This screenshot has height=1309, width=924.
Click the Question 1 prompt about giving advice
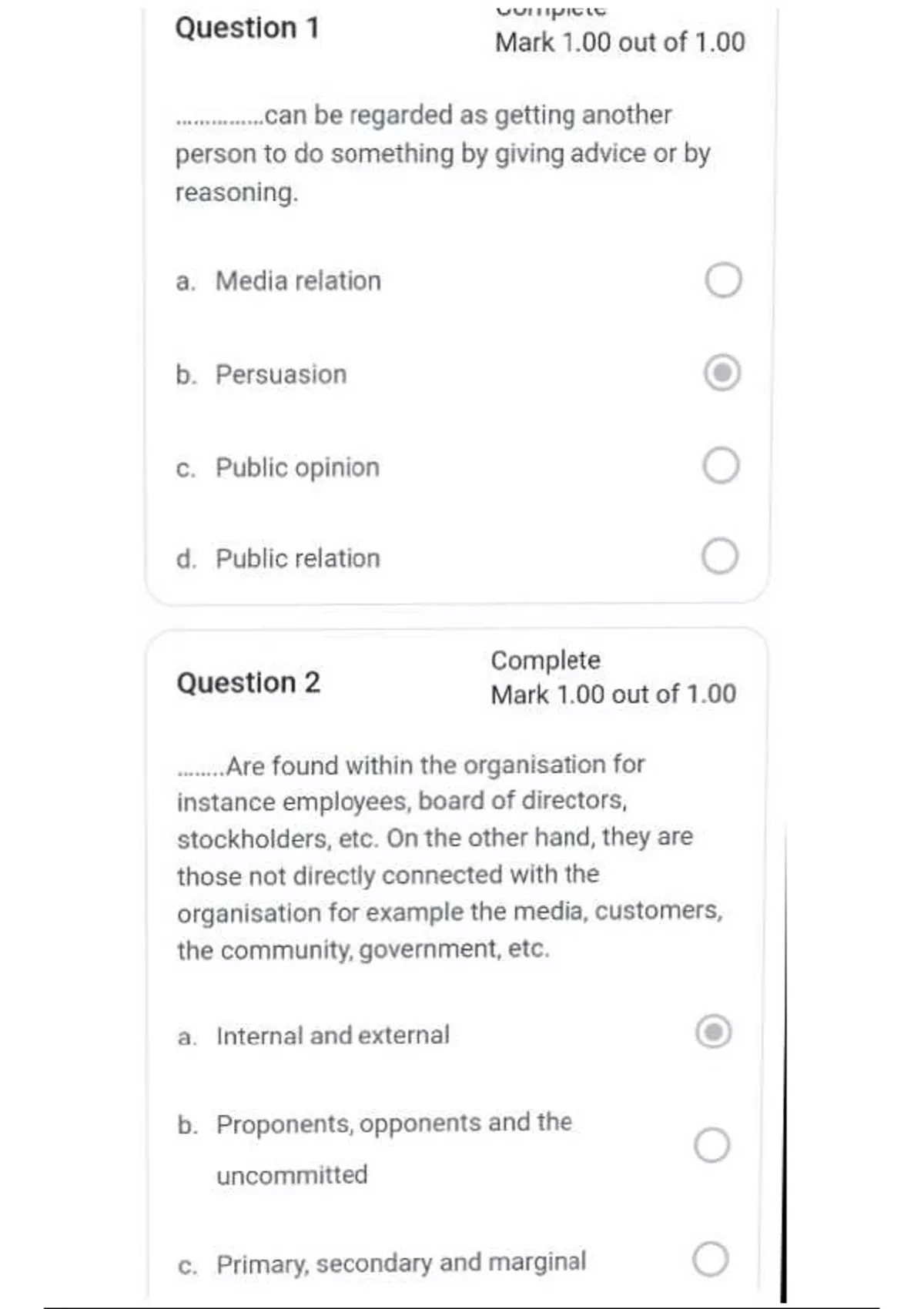coord(442,153)
